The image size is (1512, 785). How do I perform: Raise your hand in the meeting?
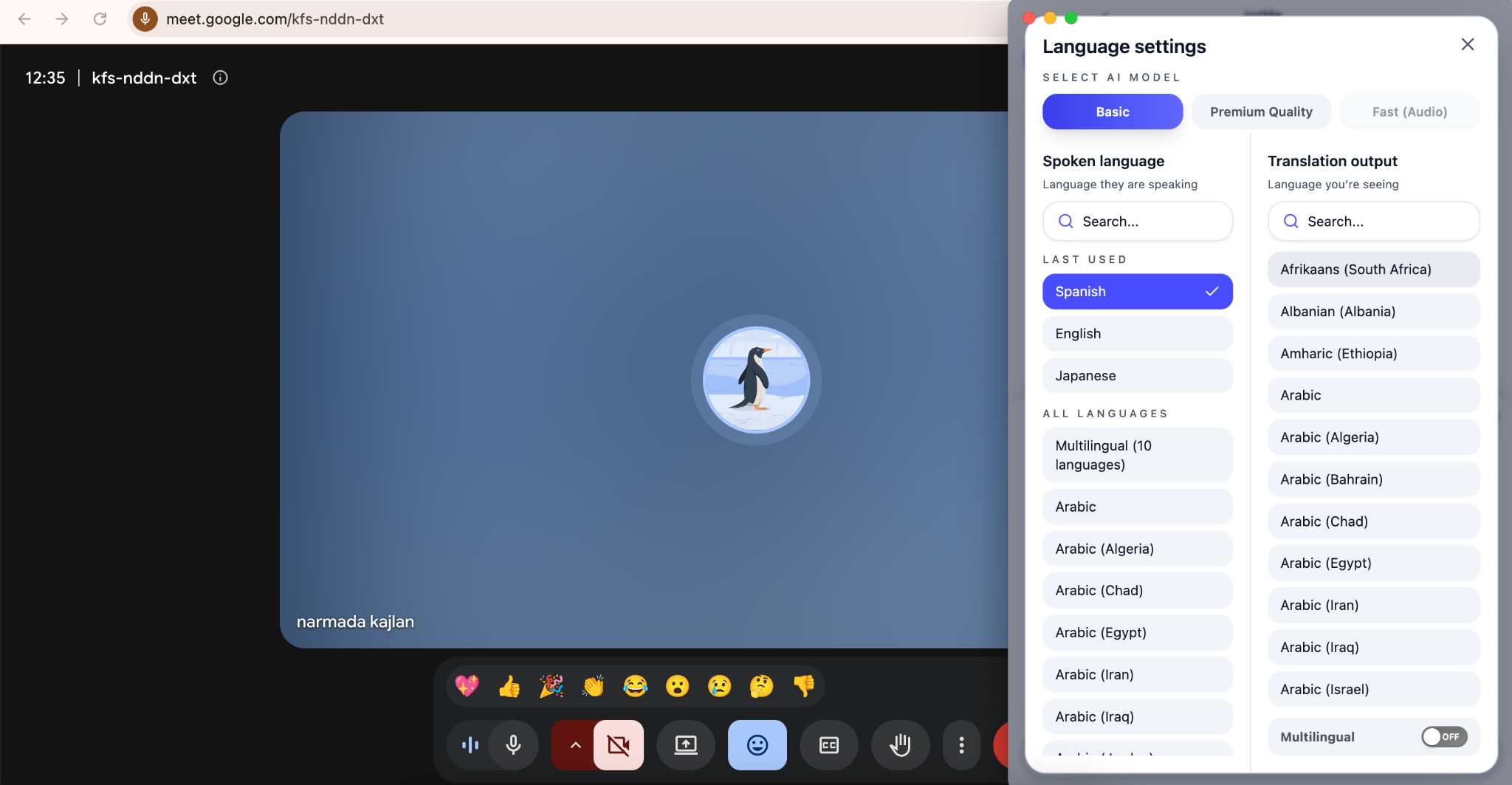point(901,745)
